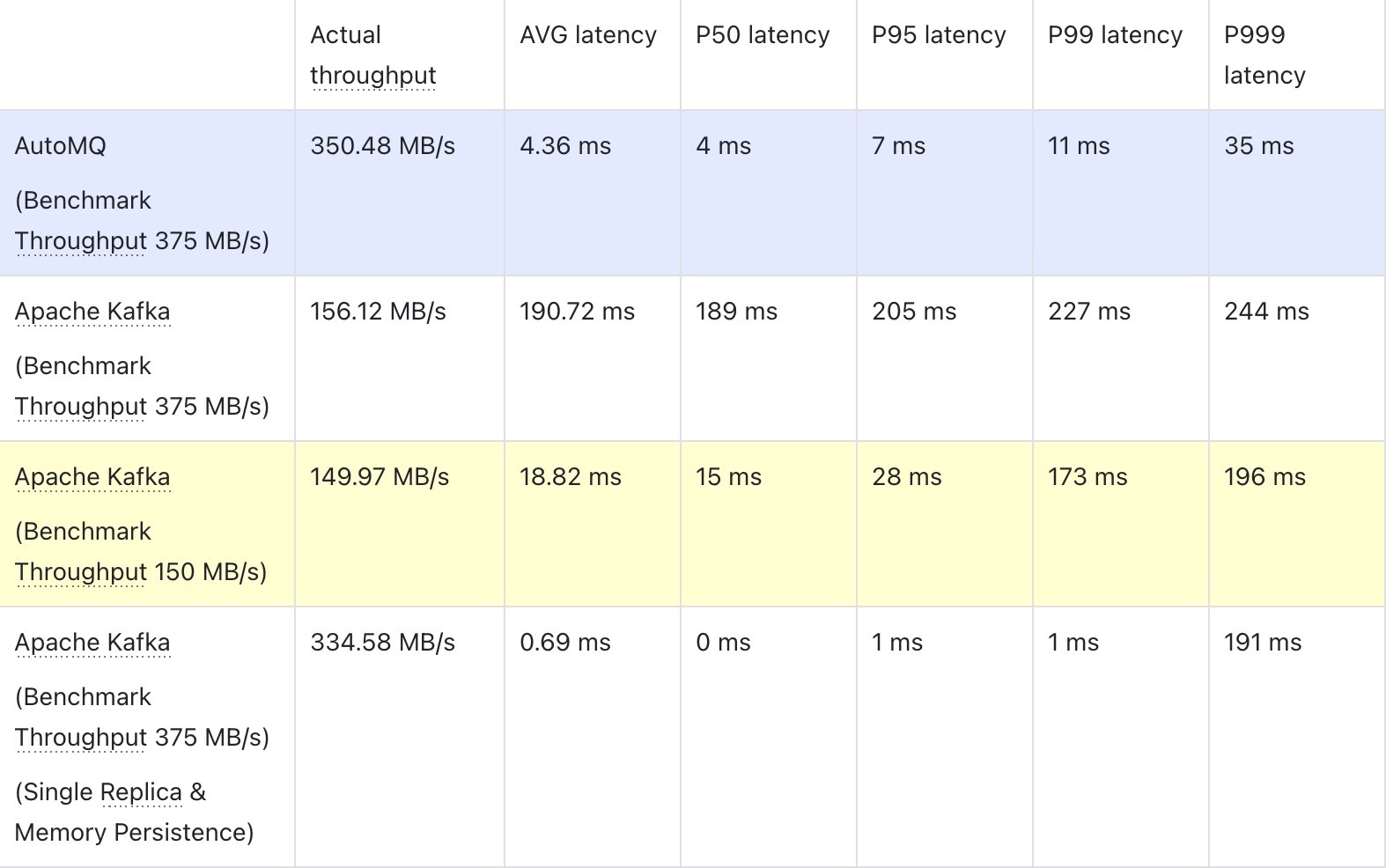Click the 35 ms P999 latency cell
This screenshot has height=868, width=1386.
(1258, 146)
